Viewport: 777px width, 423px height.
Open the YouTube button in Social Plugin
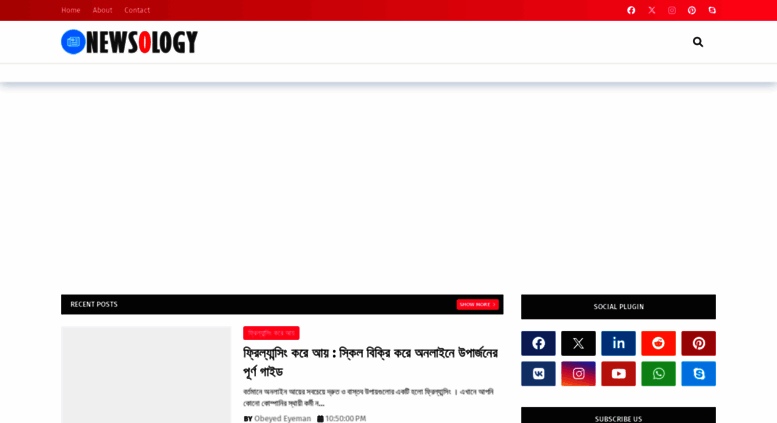(618, 373)
